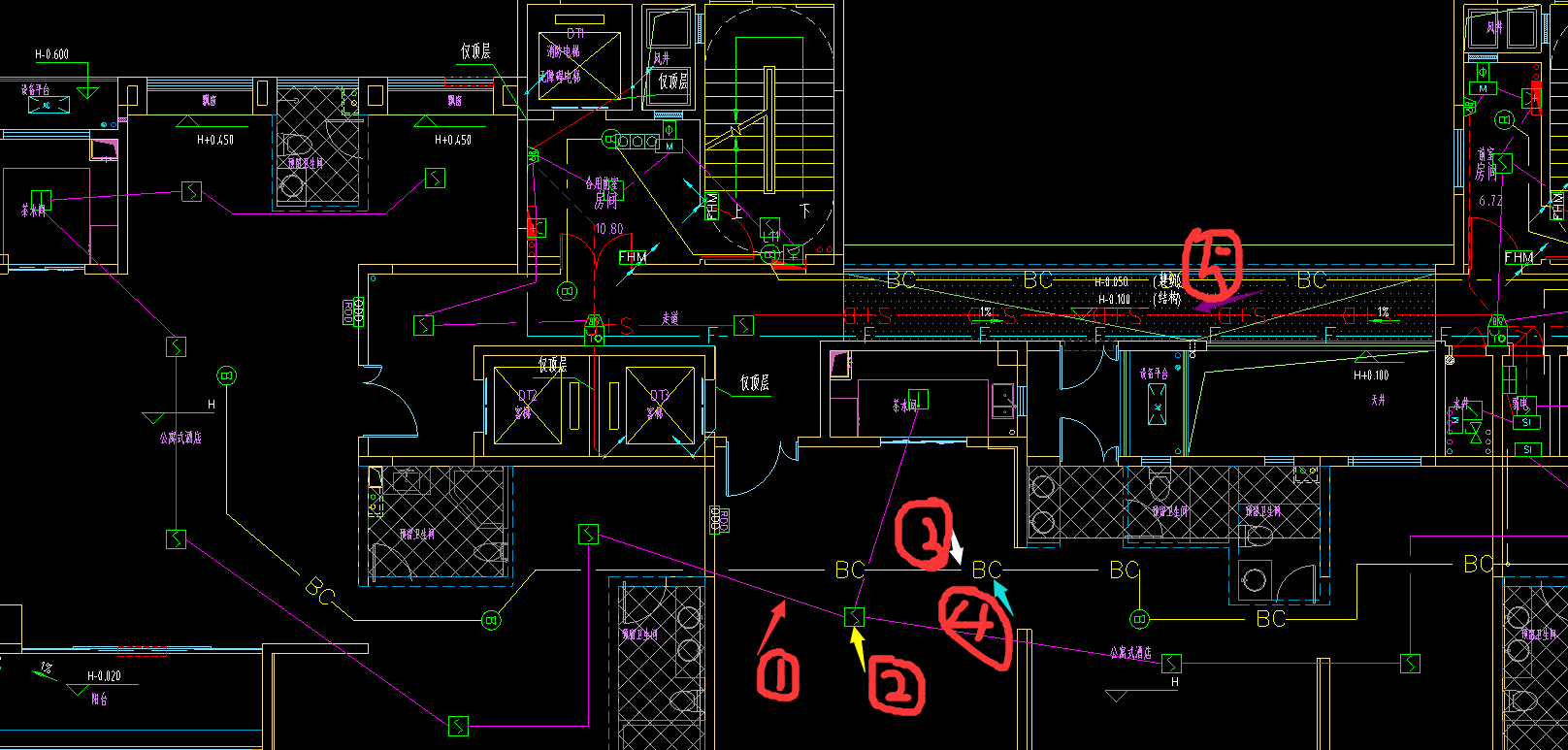Select S detector where magenta lines meet below BC
The width and height of the screenshot is (1568, 750).
(854, 616)
